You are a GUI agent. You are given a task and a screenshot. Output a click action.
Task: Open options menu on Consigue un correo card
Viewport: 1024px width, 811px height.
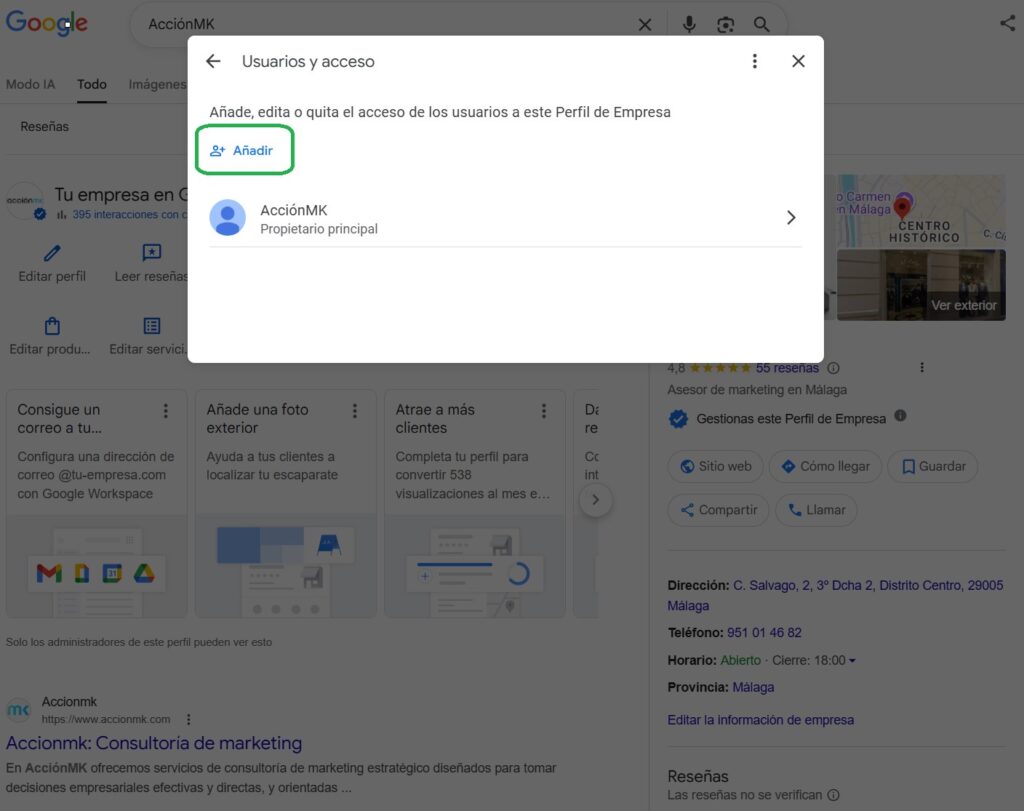click(x=166, y=411)
